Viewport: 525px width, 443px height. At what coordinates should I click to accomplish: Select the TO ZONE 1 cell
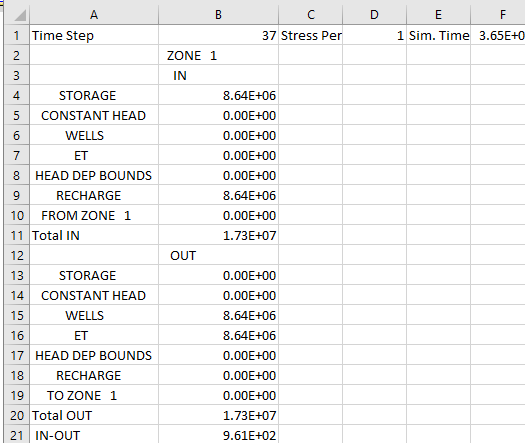(x=94, y=395)
